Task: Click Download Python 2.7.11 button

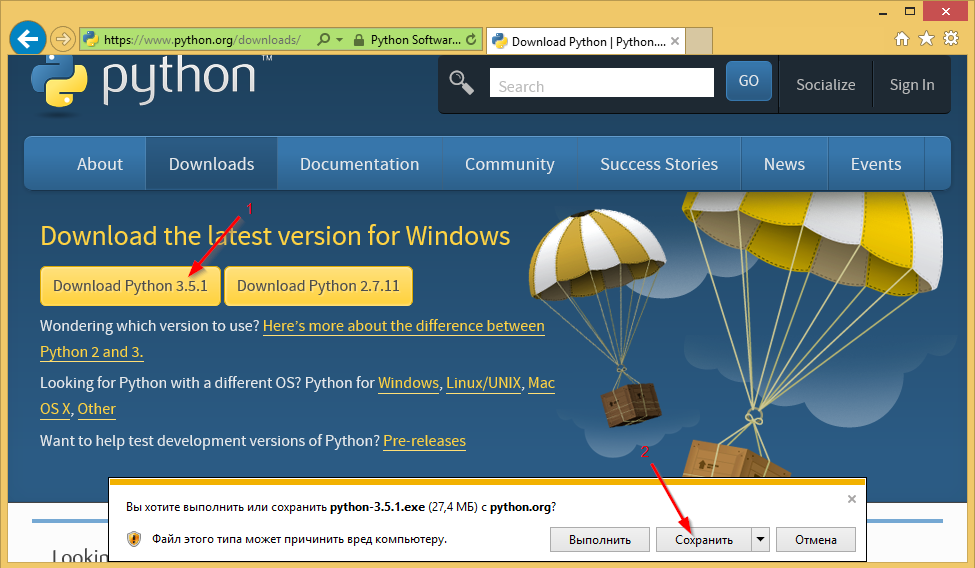Action: pyautogui.click(x=318, y=286)
